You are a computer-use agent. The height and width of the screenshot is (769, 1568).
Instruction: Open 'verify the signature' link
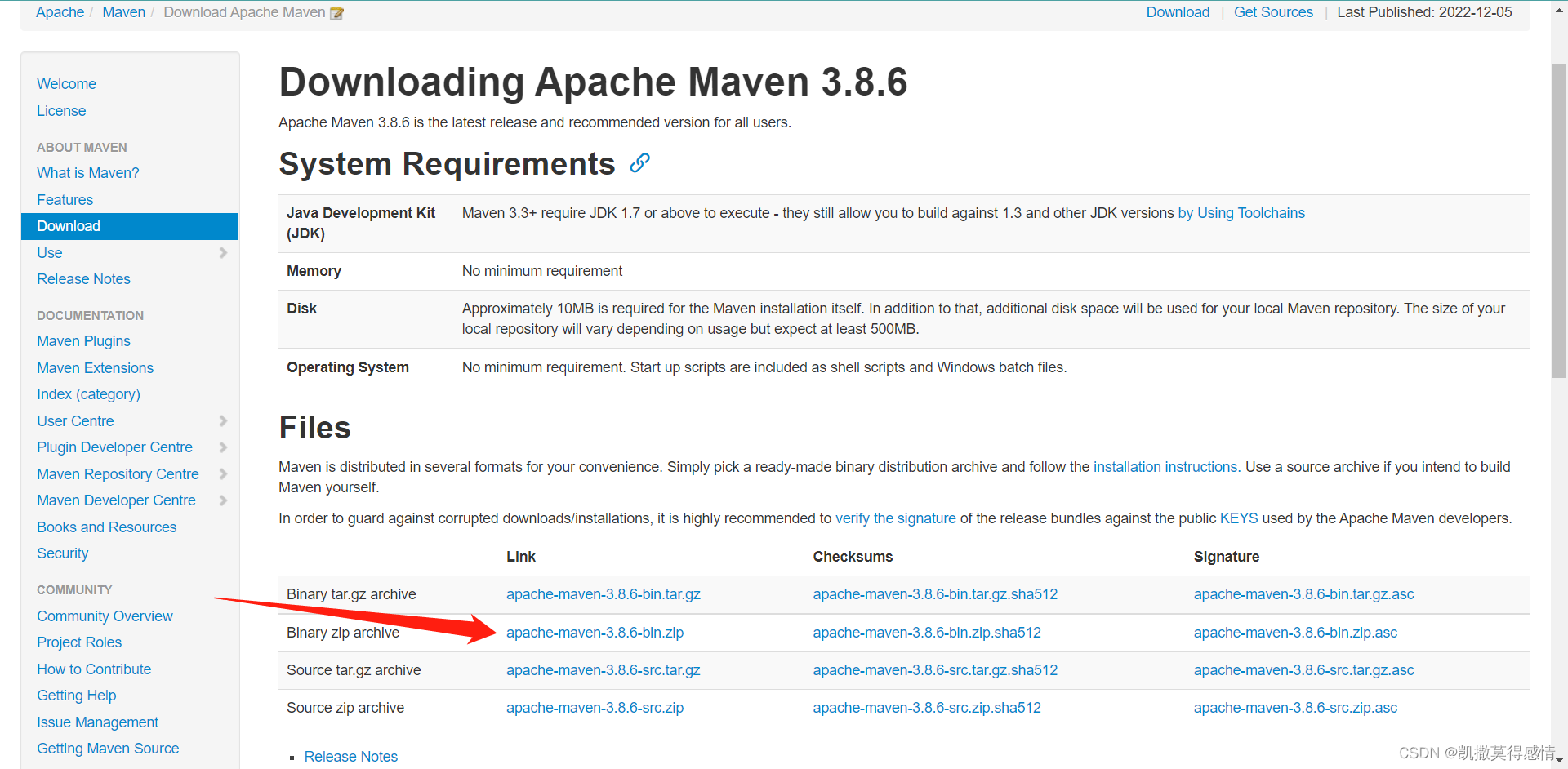[895, 518]
